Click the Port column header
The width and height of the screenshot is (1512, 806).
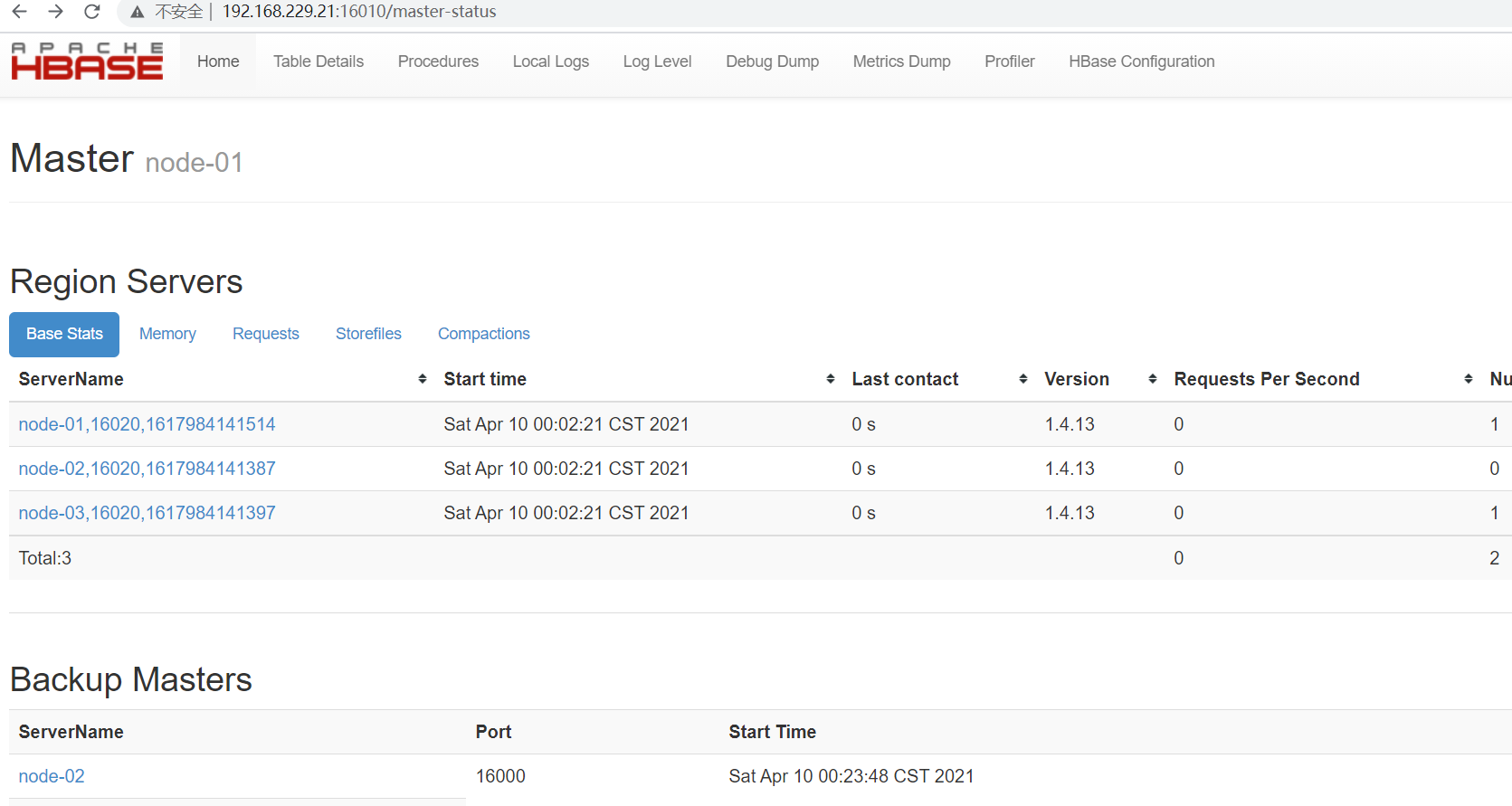pyautogui.click(x=493, y=732)
